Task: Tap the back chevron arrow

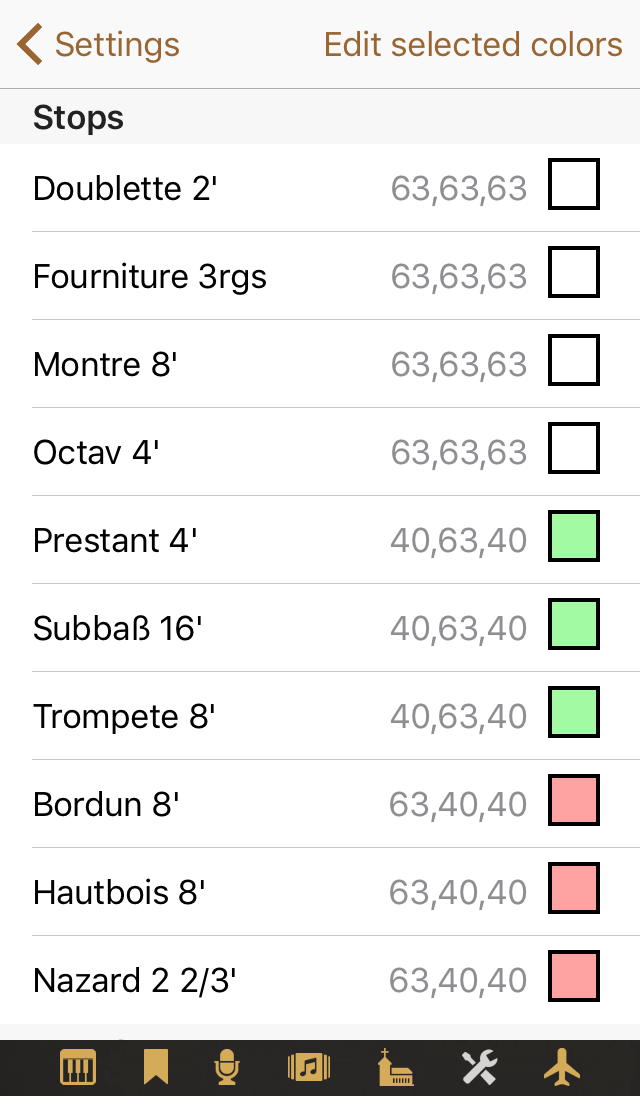Action: point(30,45)
